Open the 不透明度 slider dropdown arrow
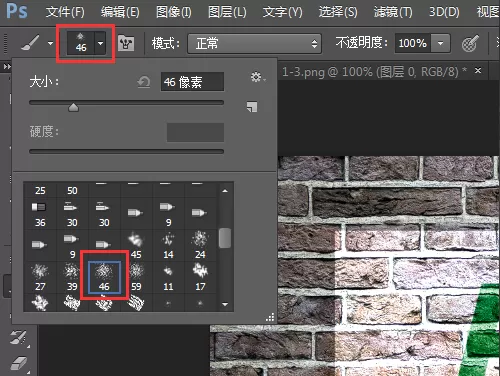This screenshot has height=376, width=500. tap(440, 43)
